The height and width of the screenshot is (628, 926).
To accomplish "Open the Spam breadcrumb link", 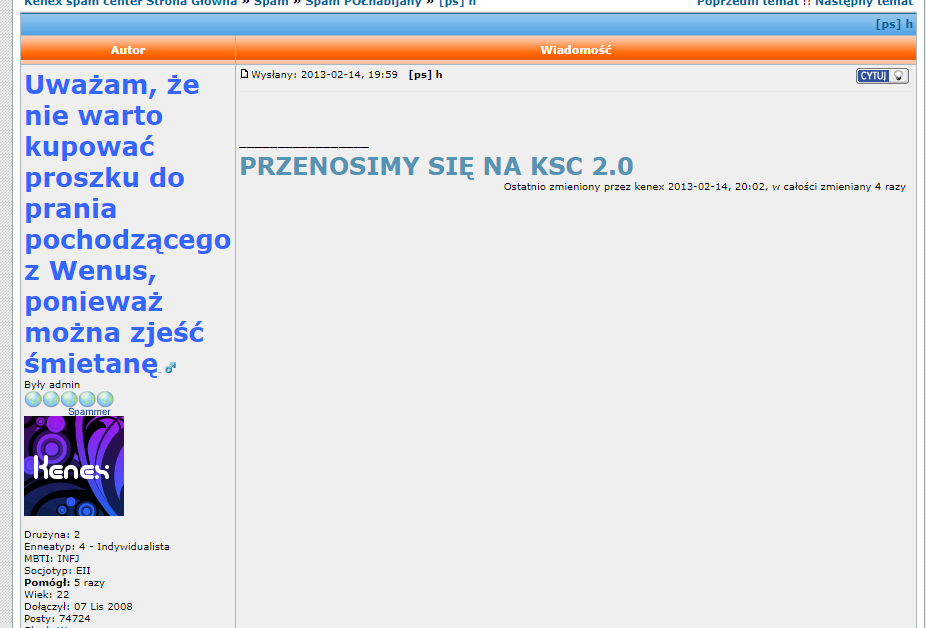I will coord(271,3).
